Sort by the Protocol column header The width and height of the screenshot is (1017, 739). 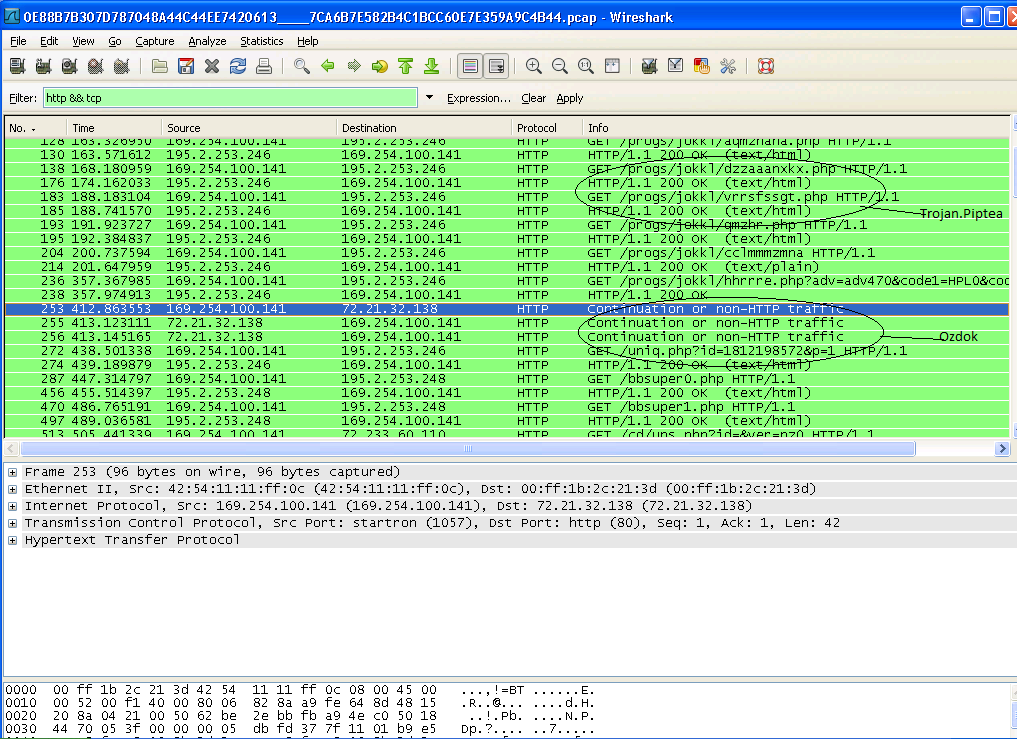(546, 128)
